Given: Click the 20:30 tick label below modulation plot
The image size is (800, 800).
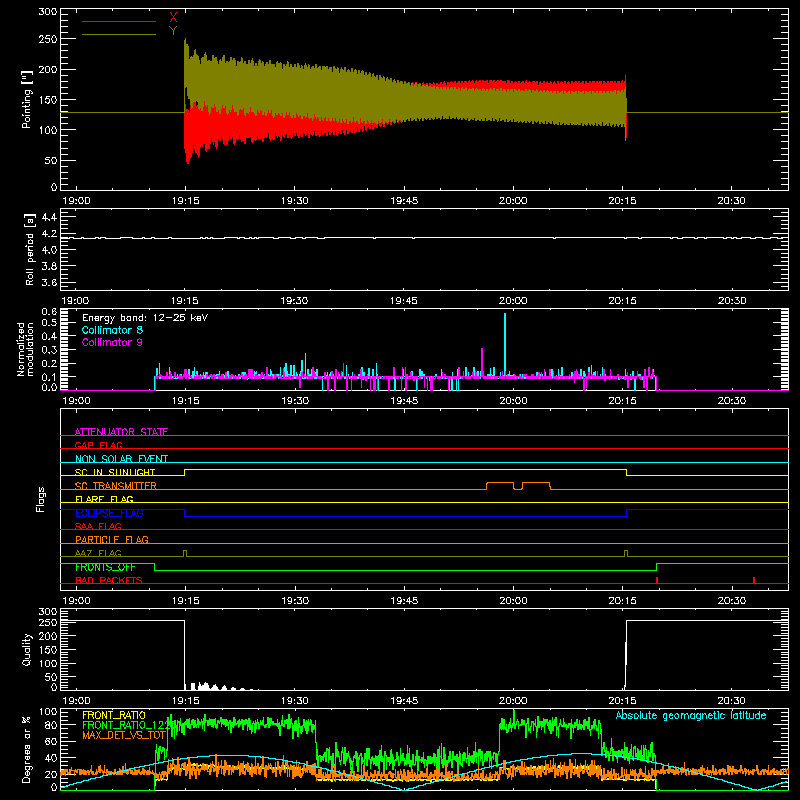Looking at the screenshot, I should pyautogui.click(x=732, y=401).
